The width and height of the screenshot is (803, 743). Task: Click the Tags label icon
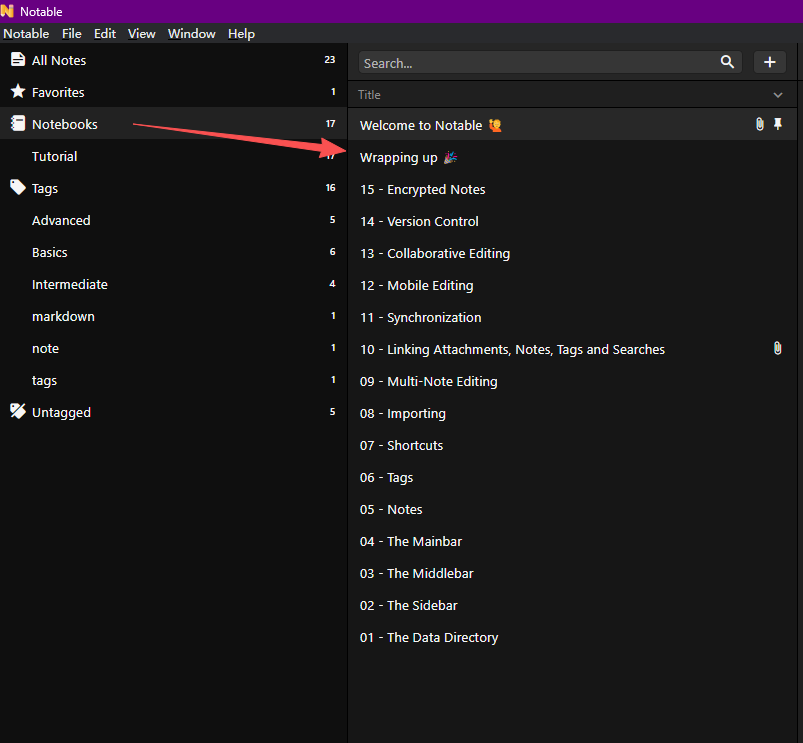coord(18,187)
